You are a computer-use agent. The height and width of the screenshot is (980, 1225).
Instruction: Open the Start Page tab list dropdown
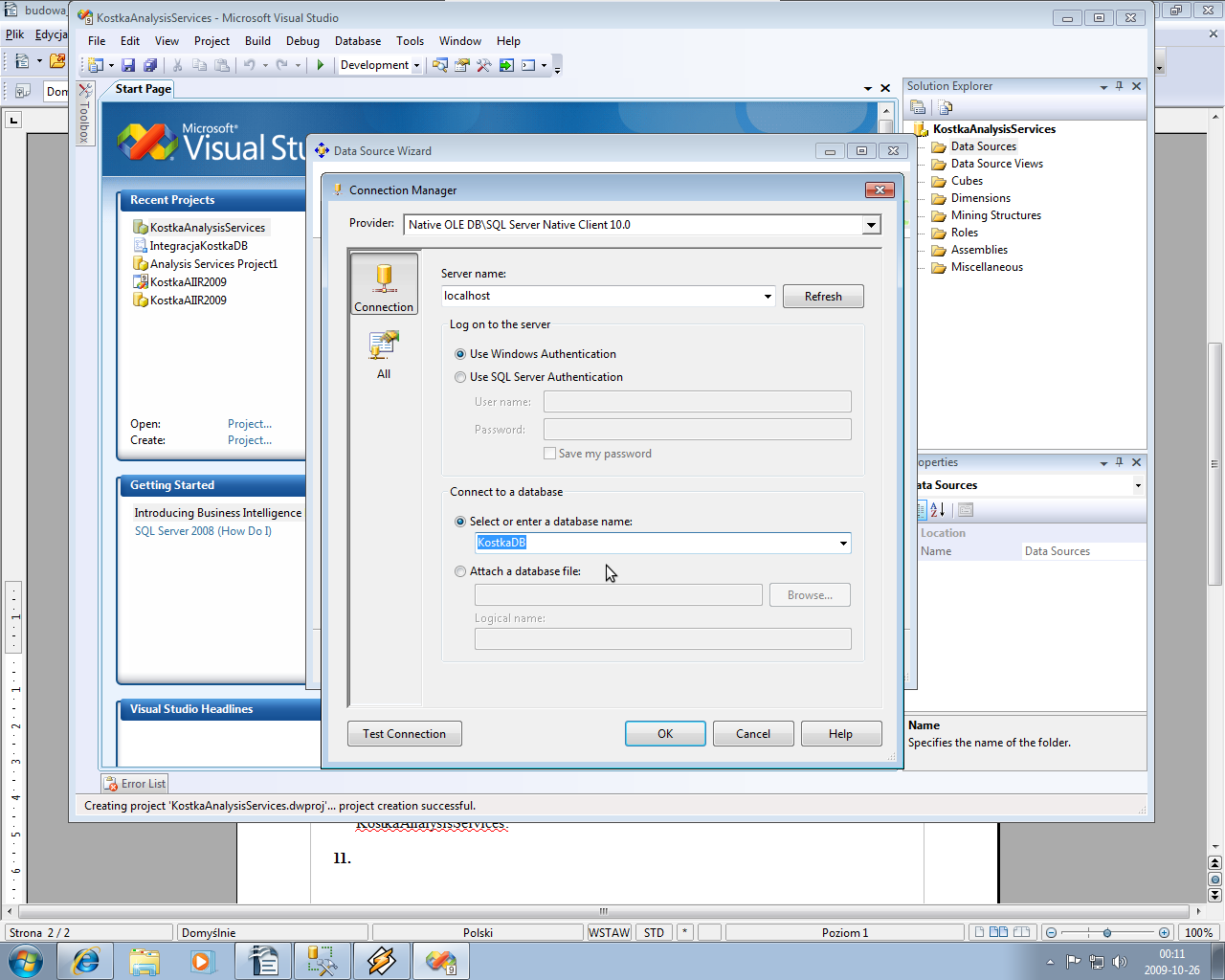868,88
